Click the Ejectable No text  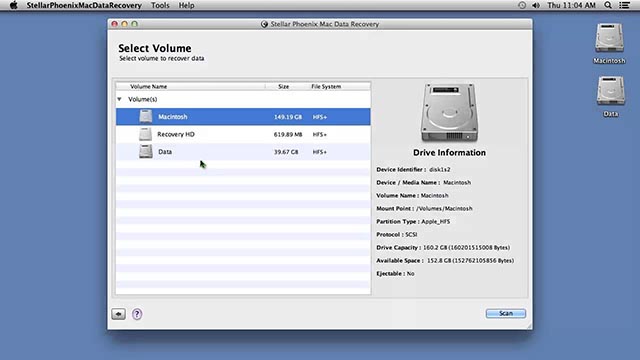pyautogui.click(x=395, y=274)
